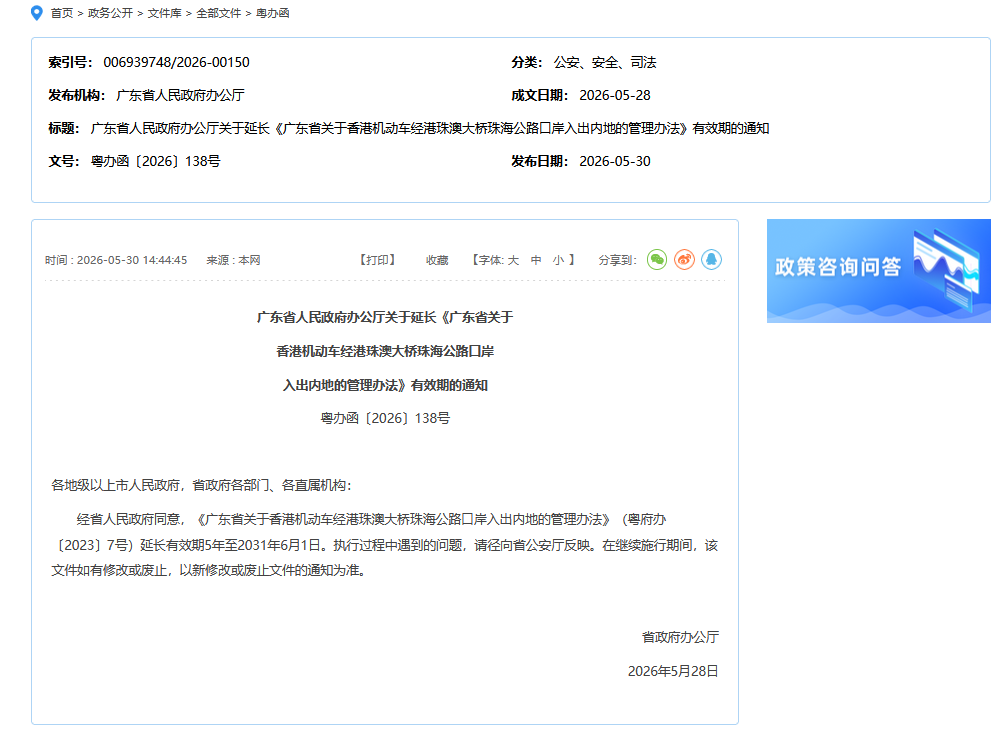The width and height of the screenshot is (995, 735).
Task: Share to Weibo via orange icon
Action: click(684, 260)
